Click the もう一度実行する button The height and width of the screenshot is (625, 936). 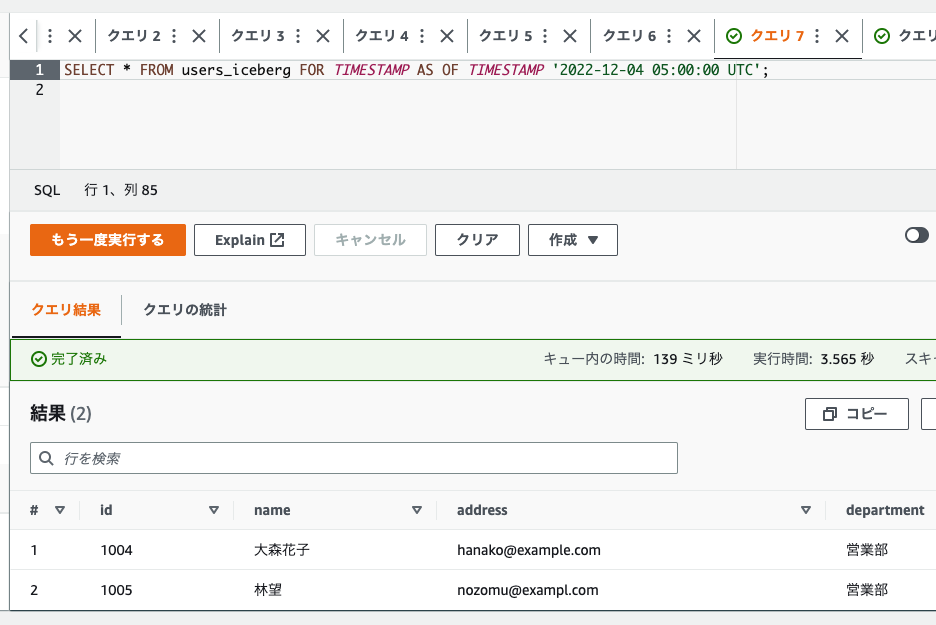click(107, 239)
